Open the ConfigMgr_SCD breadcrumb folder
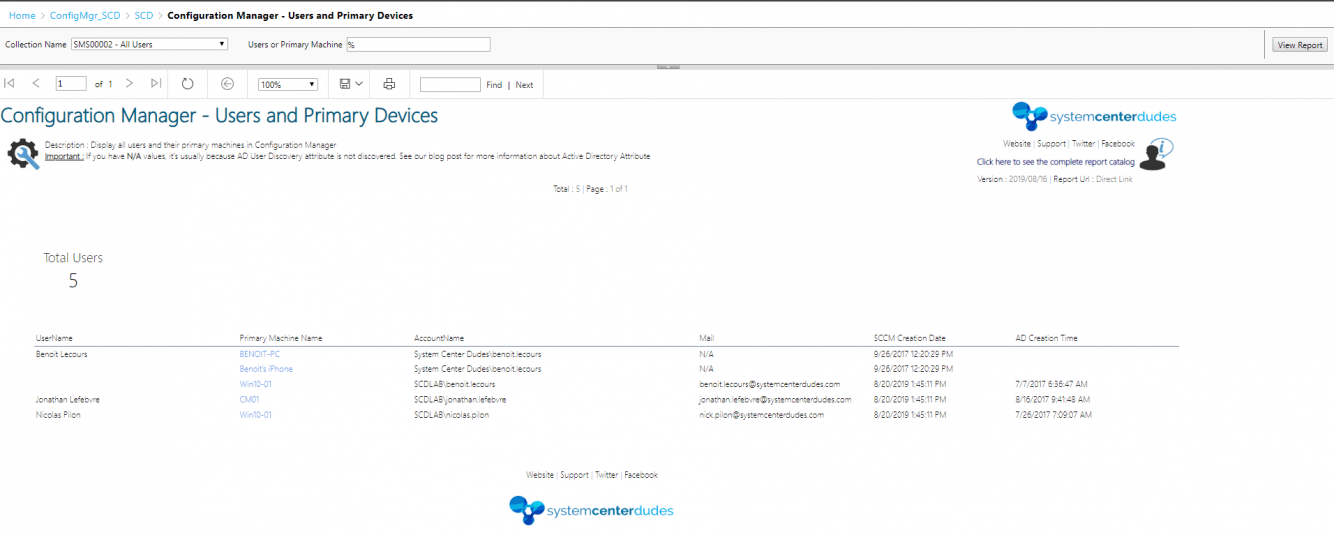This screenshot has height=537, width=1334. (x=85, y=16)
